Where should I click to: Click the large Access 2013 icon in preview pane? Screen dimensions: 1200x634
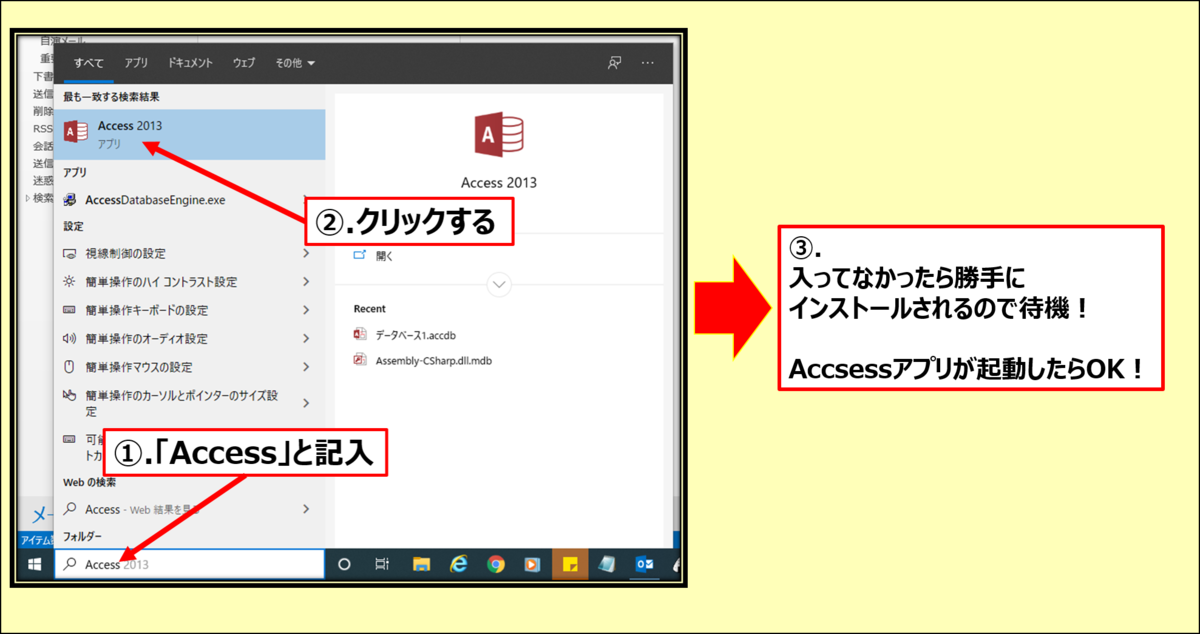point(498,136)
